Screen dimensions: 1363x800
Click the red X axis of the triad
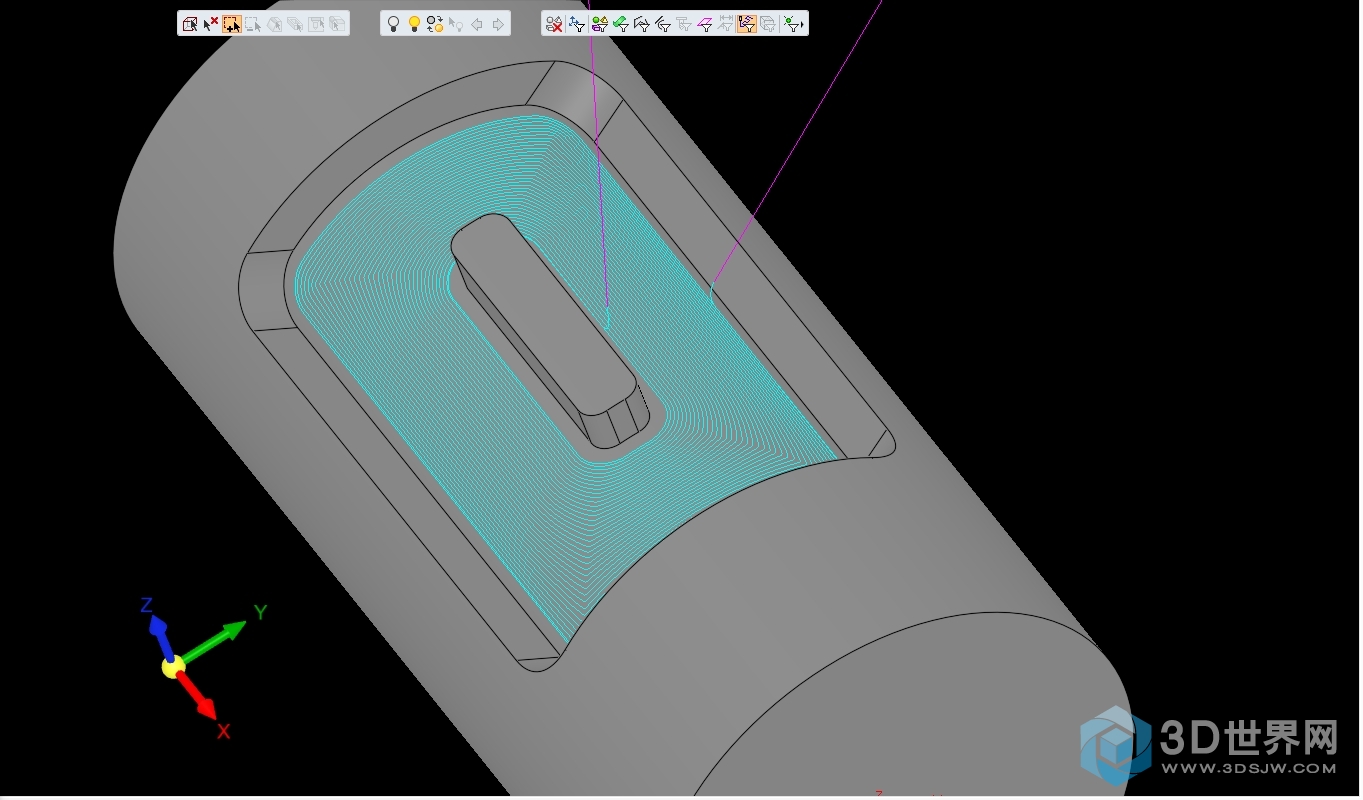(199, 695)
